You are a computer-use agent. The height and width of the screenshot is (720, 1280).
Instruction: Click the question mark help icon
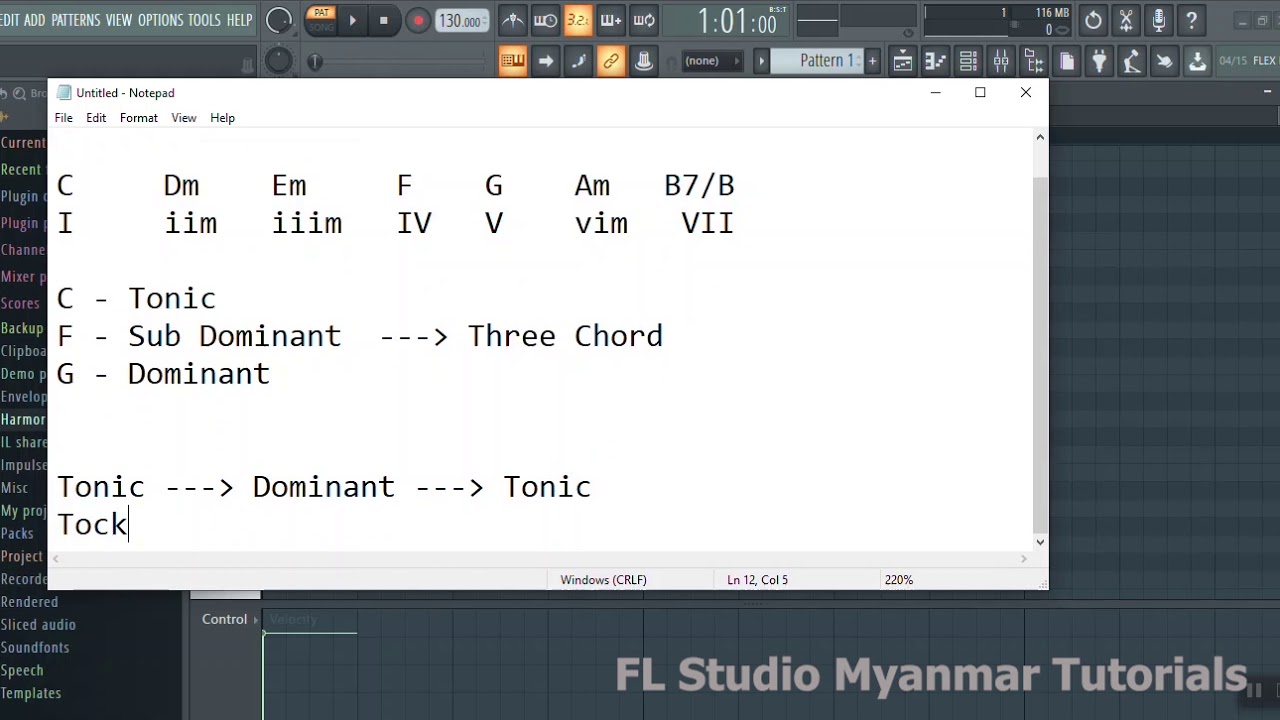point(1192,20)
